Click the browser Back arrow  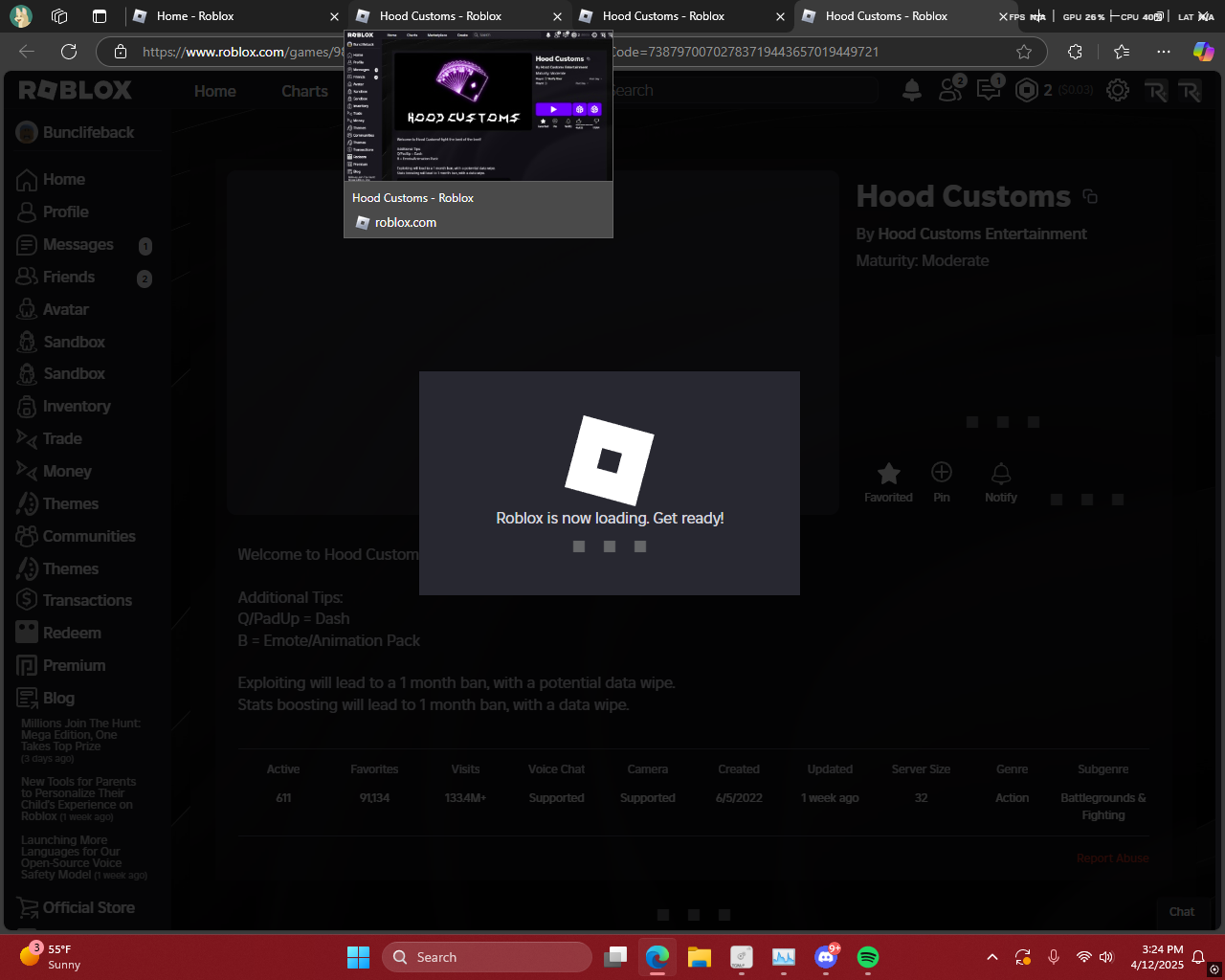click(27, 52)
